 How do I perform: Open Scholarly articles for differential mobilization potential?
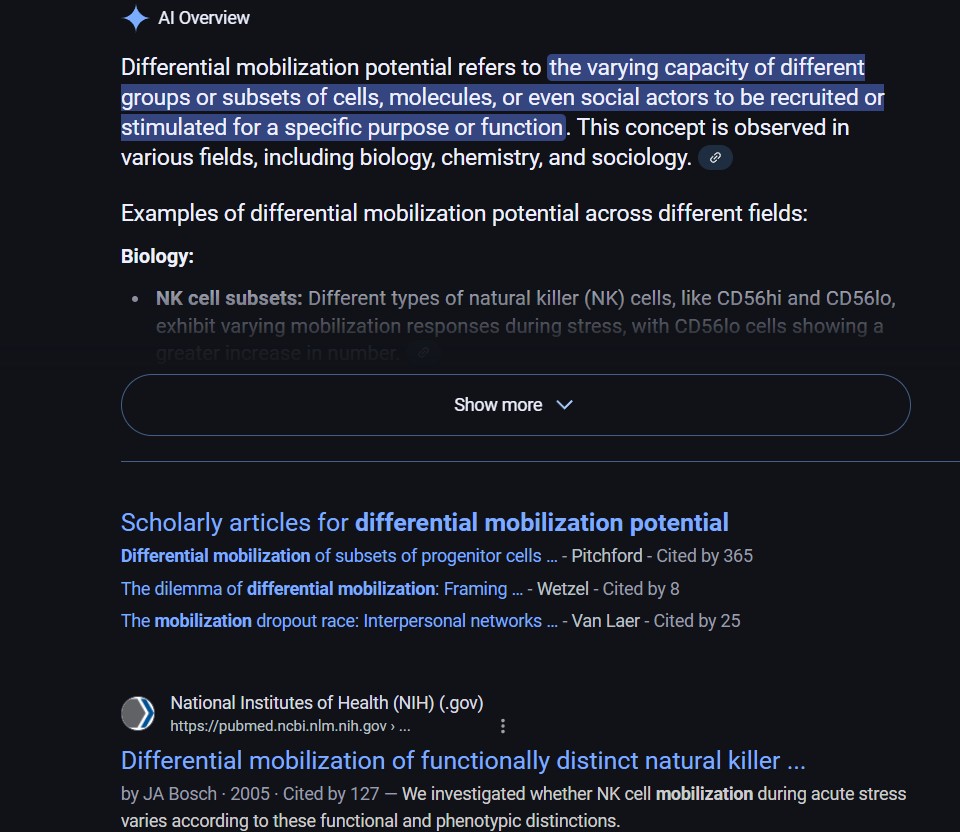[x=424, y=522]
